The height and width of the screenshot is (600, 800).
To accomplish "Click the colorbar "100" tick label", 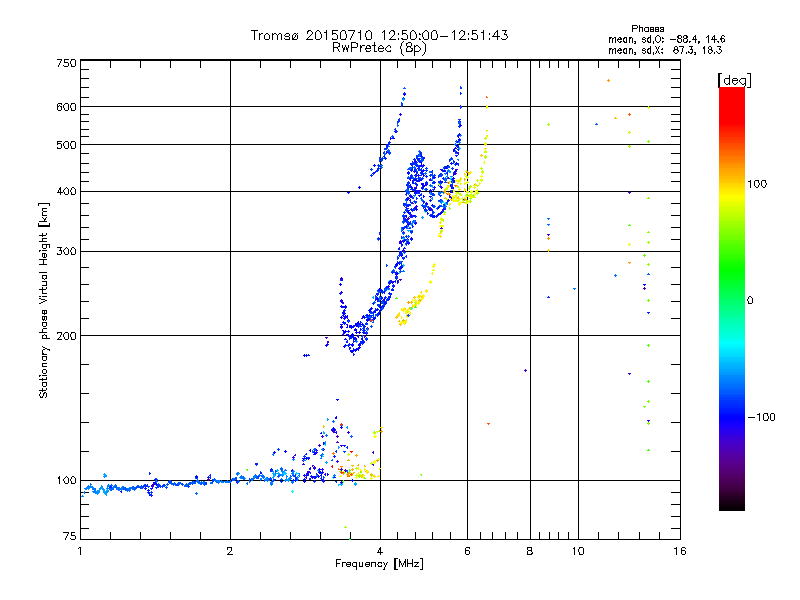I will pyautogui.click(x=757, y=184).
